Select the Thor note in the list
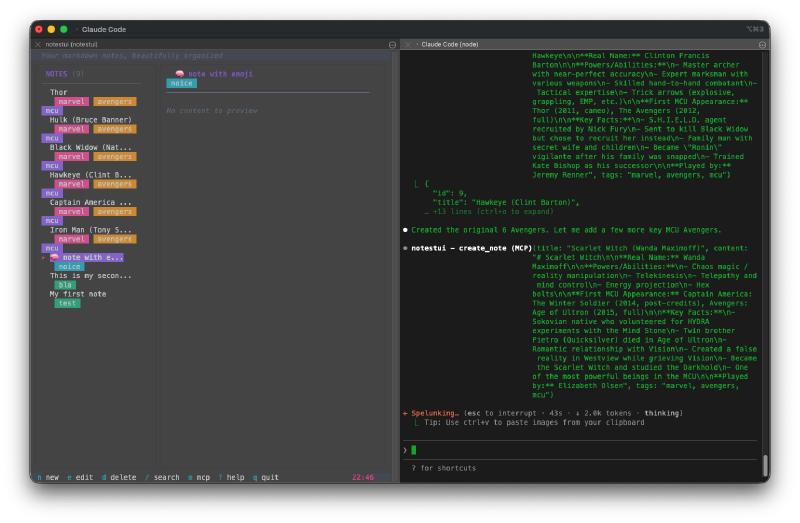The image size is (800, 523). coord(59,92)
